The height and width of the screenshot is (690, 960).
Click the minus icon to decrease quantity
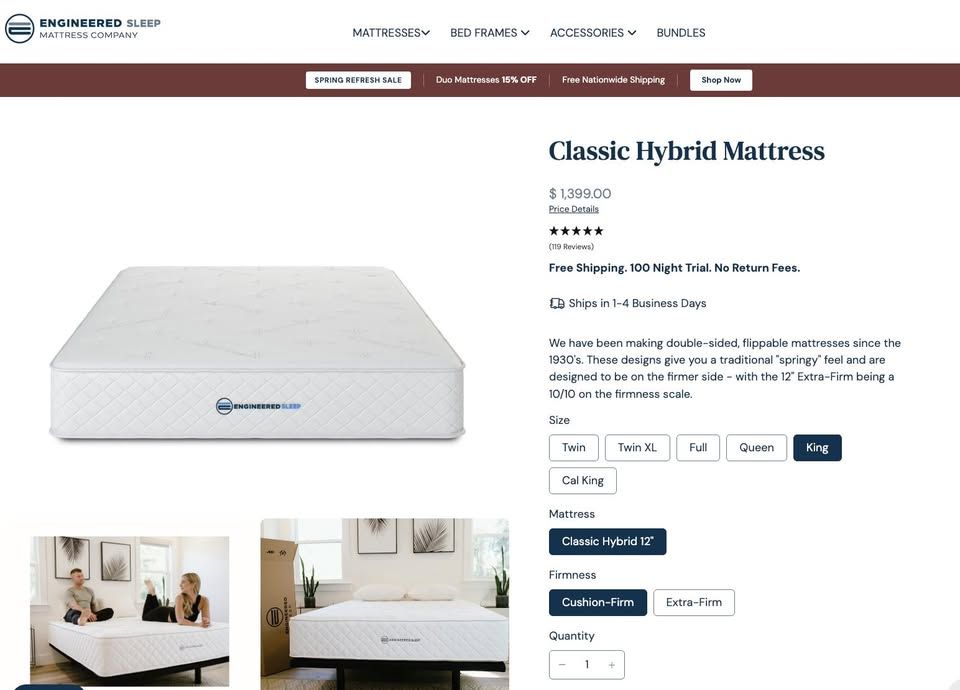pos(562,665)
